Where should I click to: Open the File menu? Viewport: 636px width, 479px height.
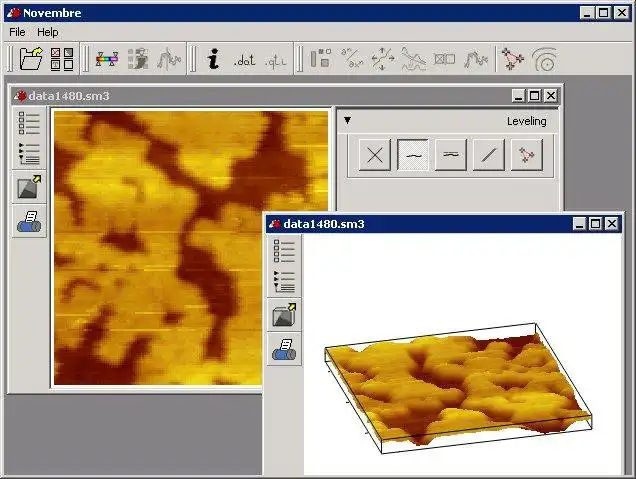coord(17,32)
